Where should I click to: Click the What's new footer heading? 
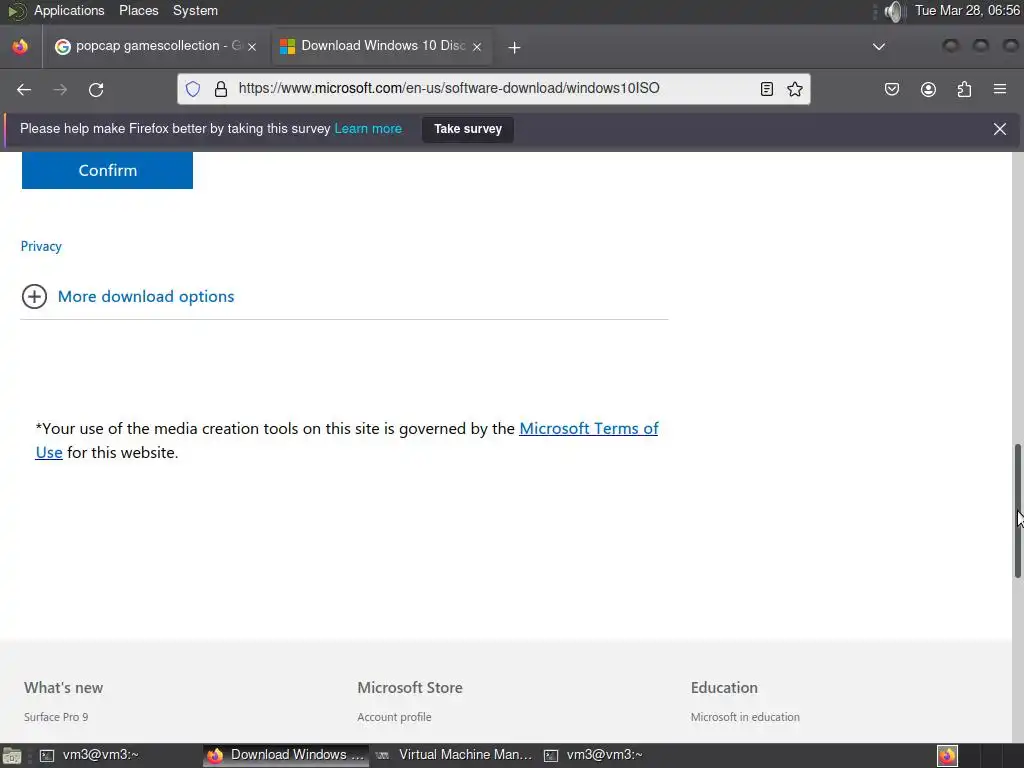click(x=63, y=688)
